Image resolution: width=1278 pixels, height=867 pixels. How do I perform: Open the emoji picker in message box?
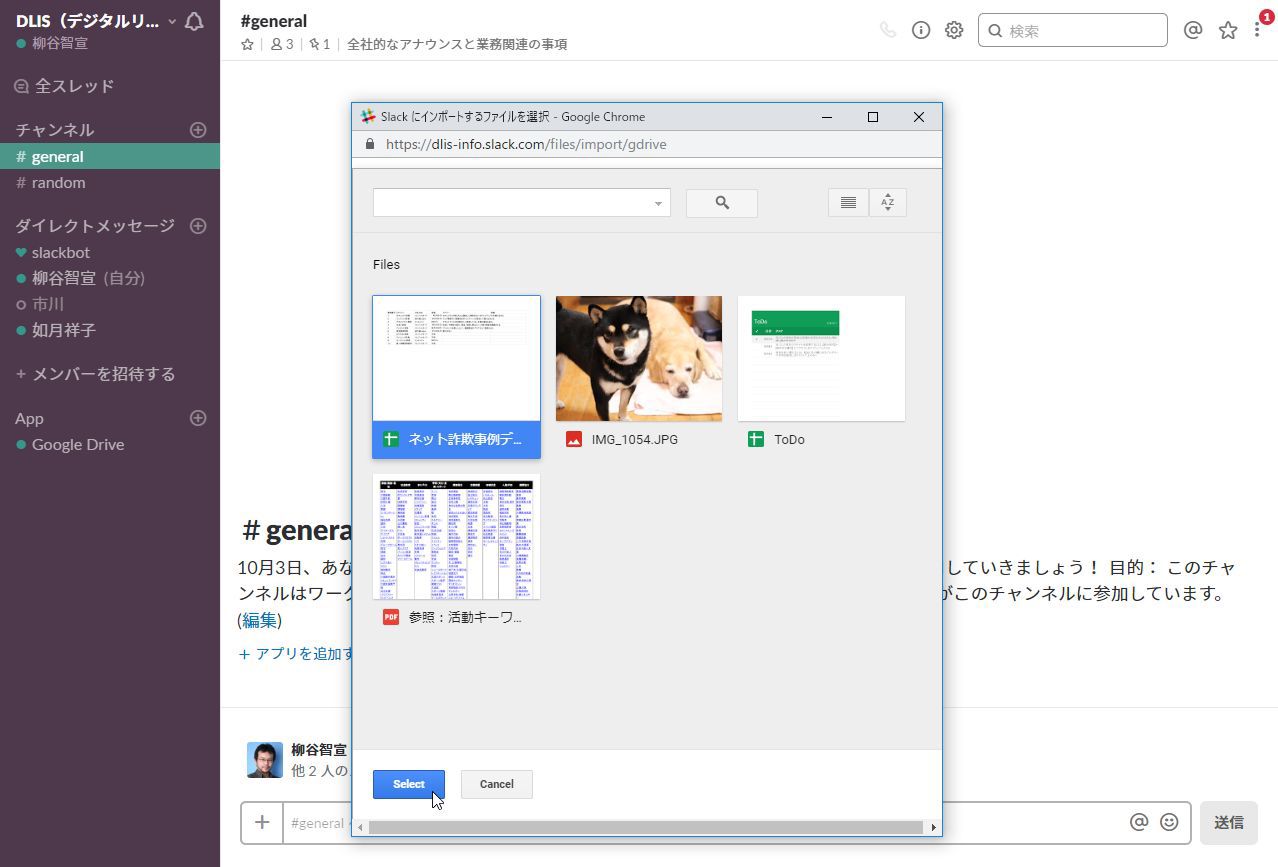[1168, 822]
